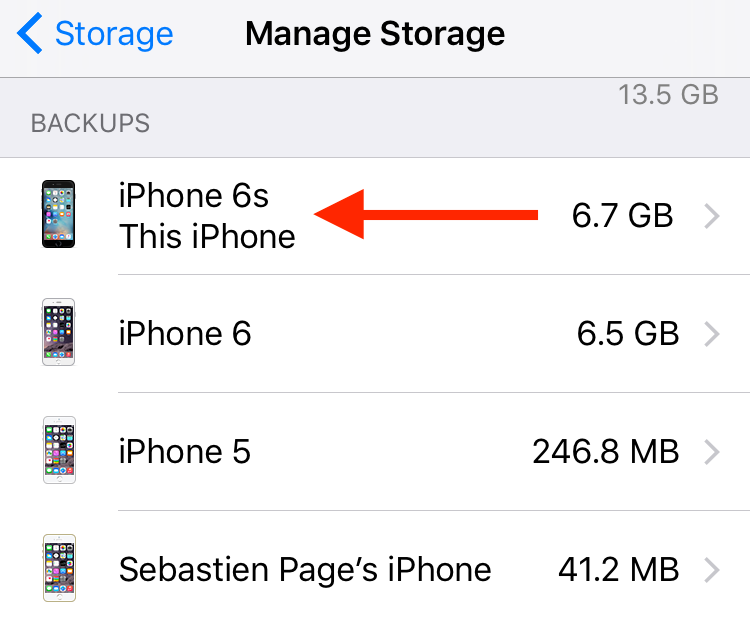750x625 pixels.
Task: Select the 6.7 GB backup size
Action: pos(622,216)
